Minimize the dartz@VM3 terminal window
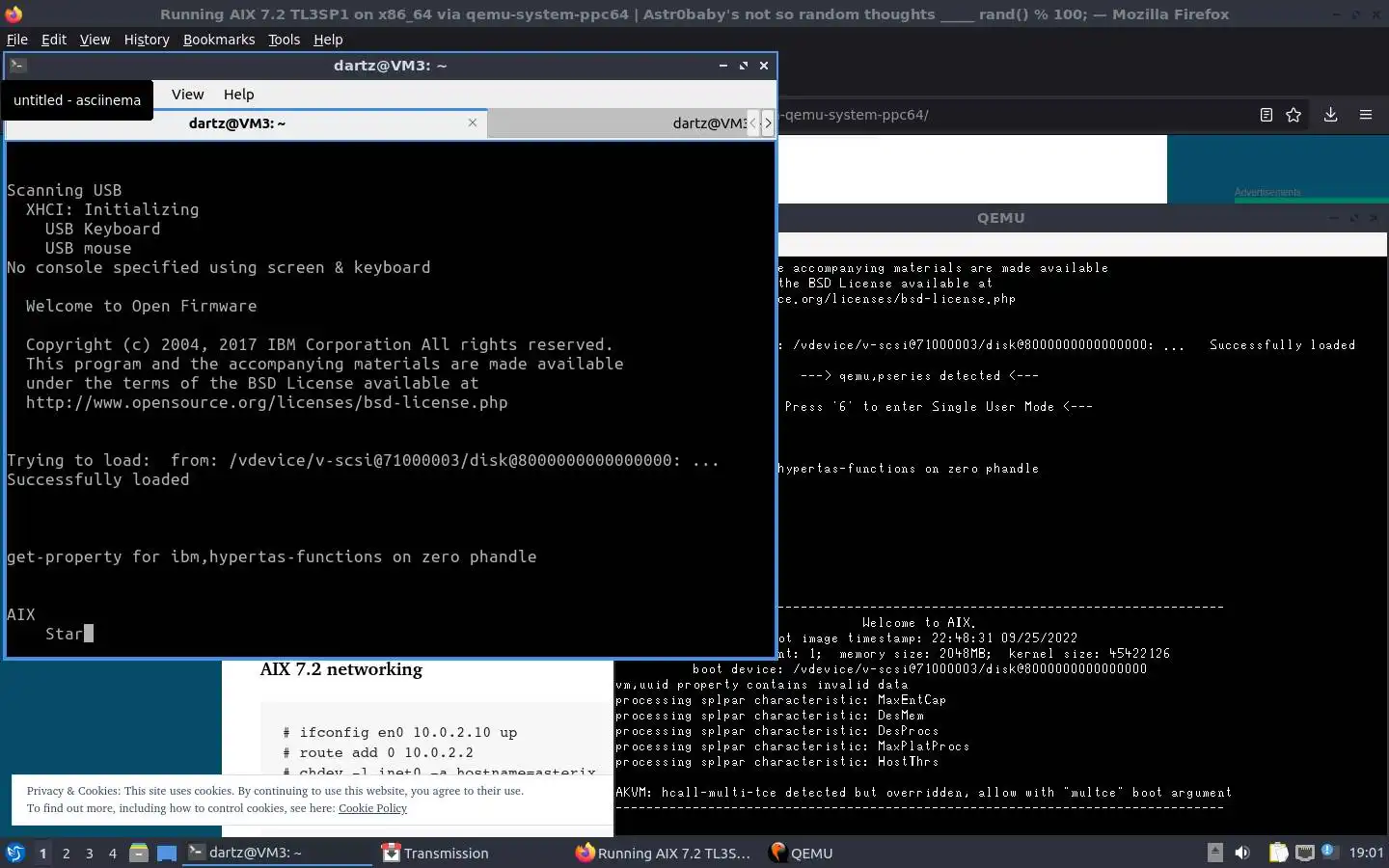The height and width of the screenshot is (868, 1389). [722, 66]
